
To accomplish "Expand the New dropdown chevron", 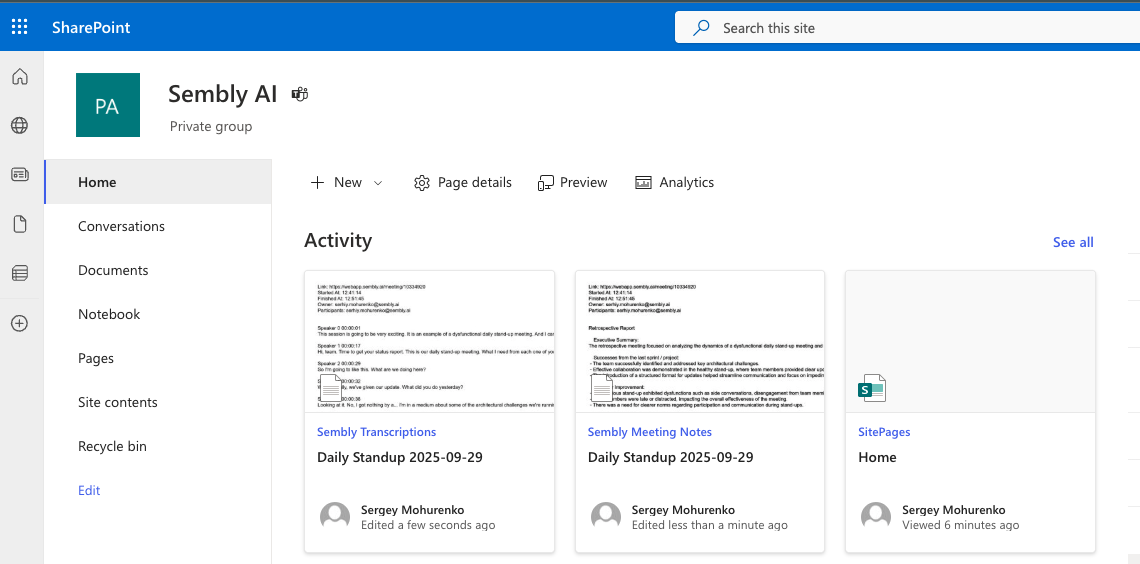I will 378,183.
